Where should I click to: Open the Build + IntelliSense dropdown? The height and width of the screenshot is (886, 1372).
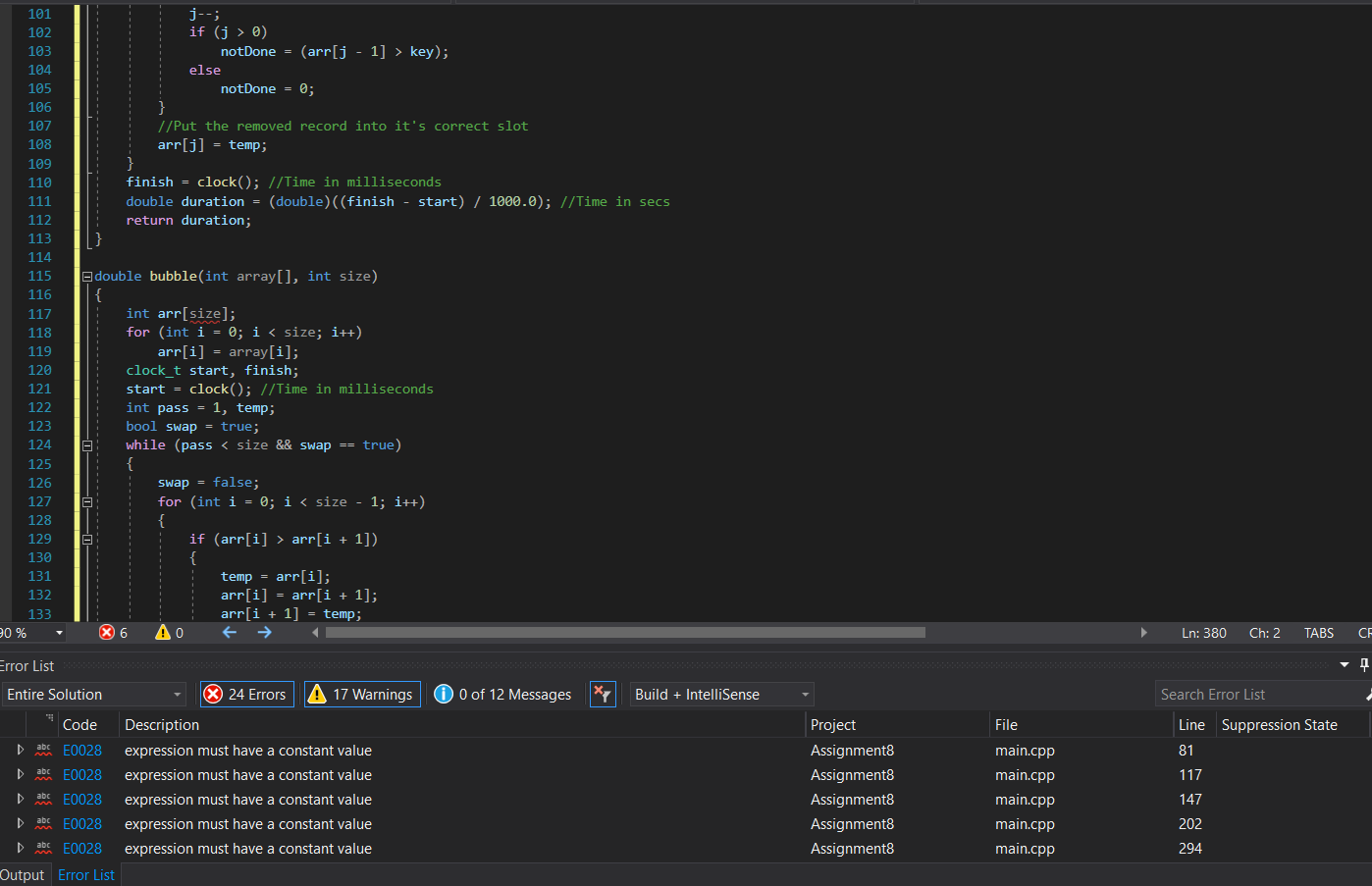(722, 695)
